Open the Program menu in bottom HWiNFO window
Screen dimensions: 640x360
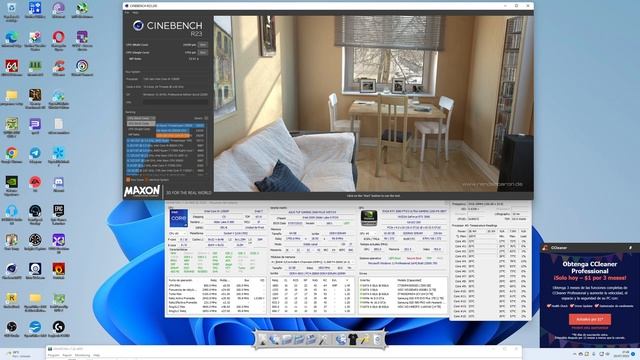coord(53,356)
